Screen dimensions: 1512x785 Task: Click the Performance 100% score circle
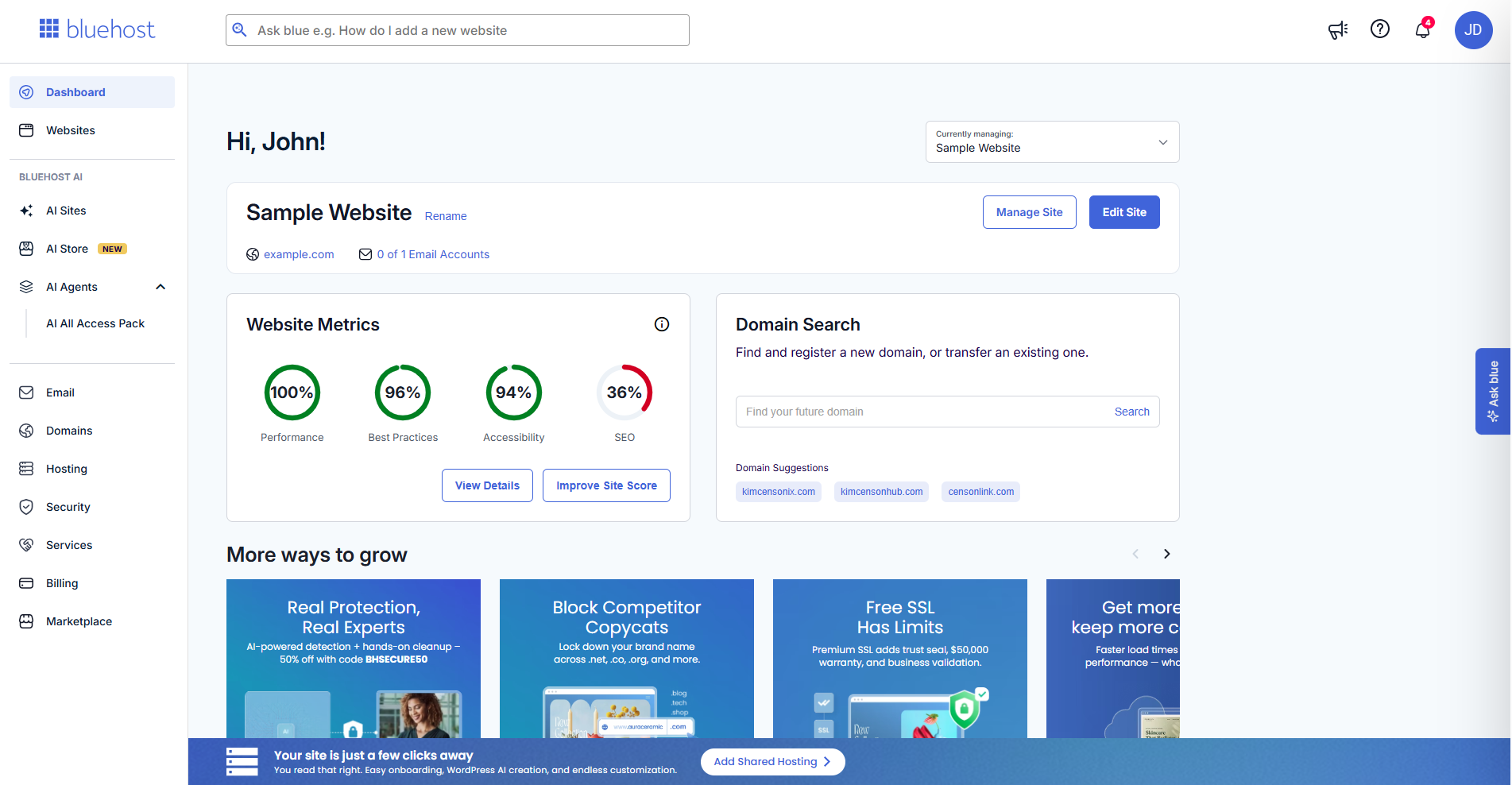point(292,392)
